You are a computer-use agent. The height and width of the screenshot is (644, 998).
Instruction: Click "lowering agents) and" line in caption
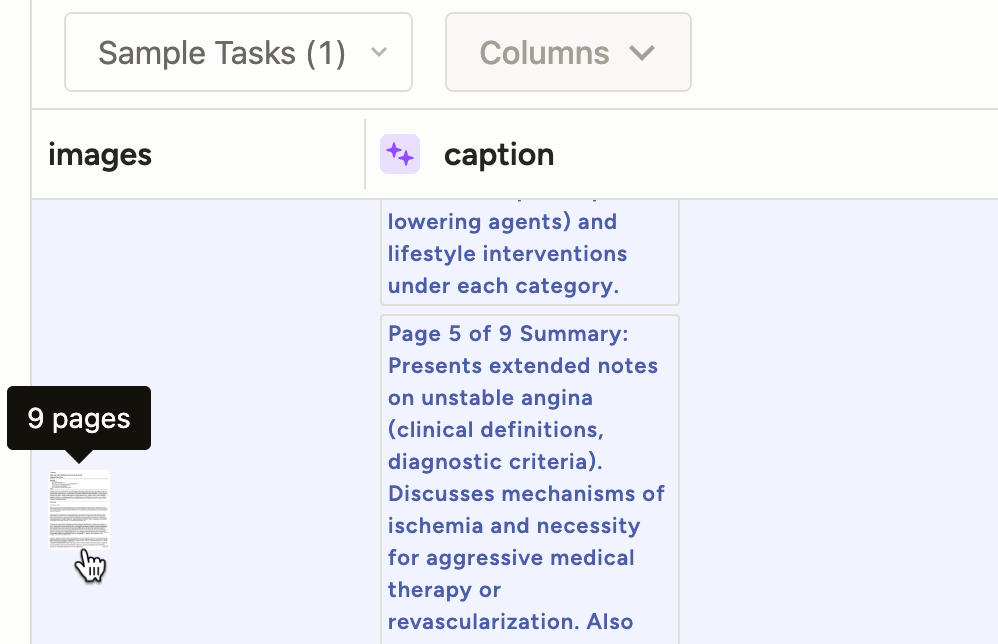[x=502, y=222]
